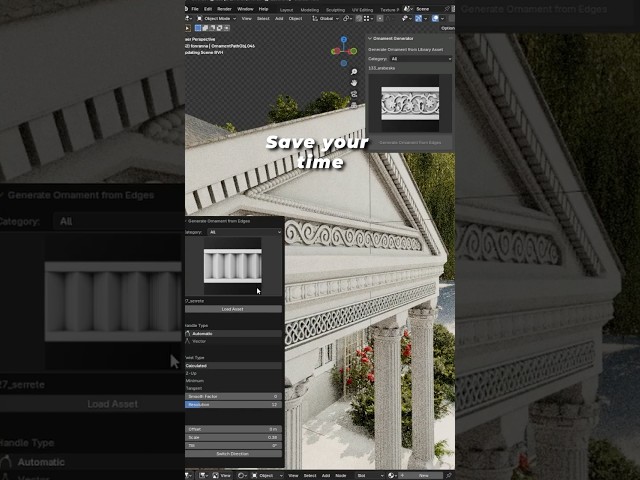Choose the extend selection mode icon
Image resolution: width=640 pixels, height=480 pixels.
click(x=205, y=28)
